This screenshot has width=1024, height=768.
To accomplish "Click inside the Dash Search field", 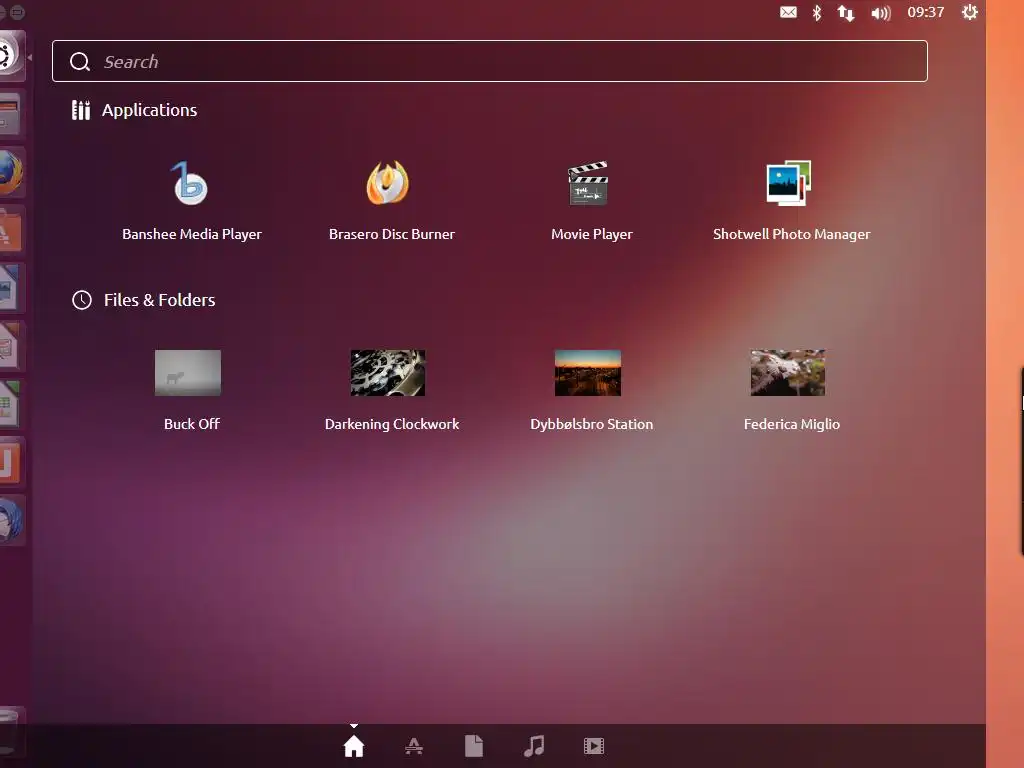I will [x=490, y=61].
